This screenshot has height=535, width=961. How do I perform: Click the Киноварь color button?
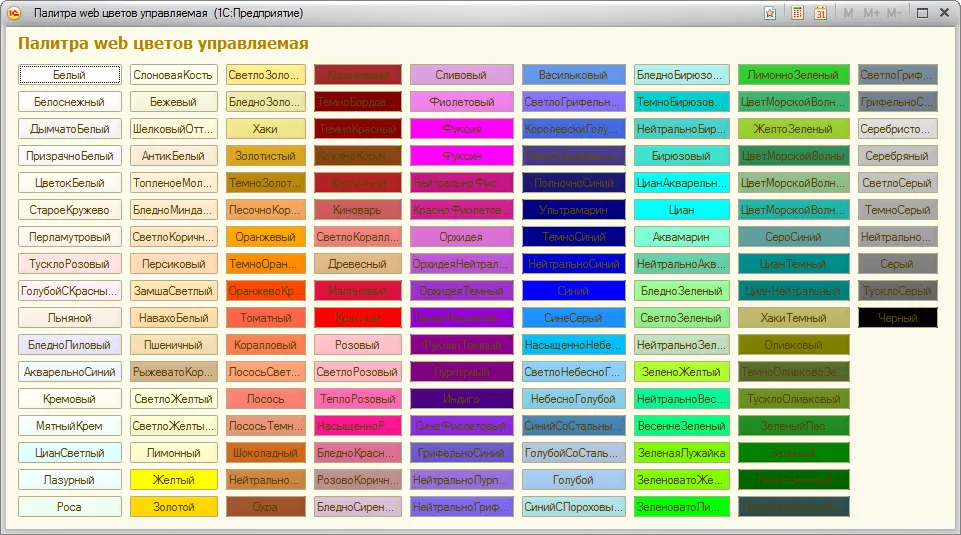pos(357,210)
